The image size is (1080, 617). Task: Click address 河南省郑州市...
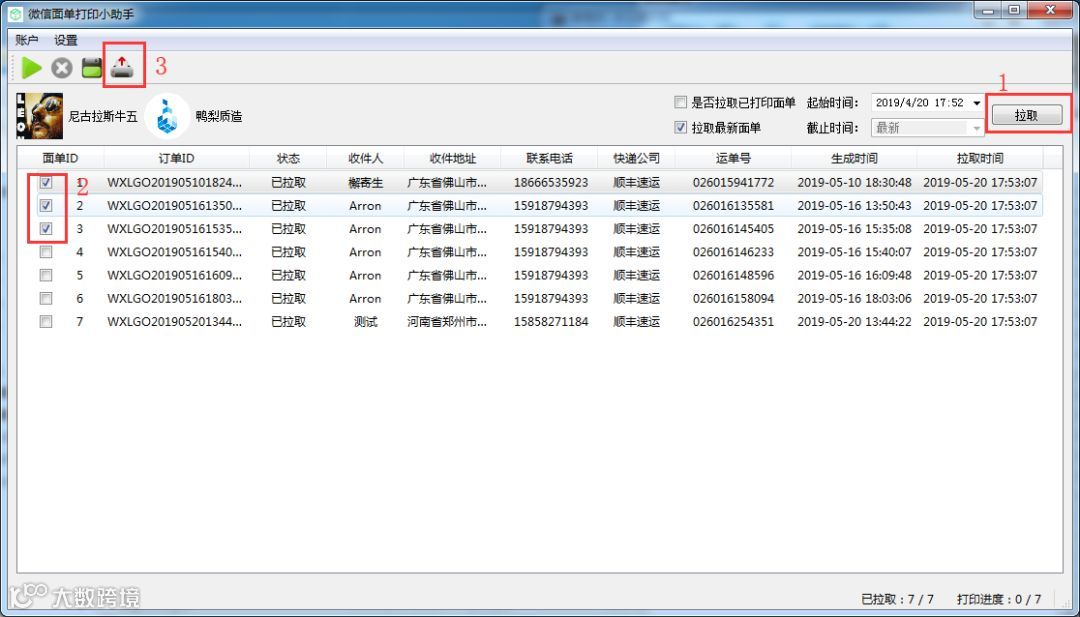(x=447, y=322)
